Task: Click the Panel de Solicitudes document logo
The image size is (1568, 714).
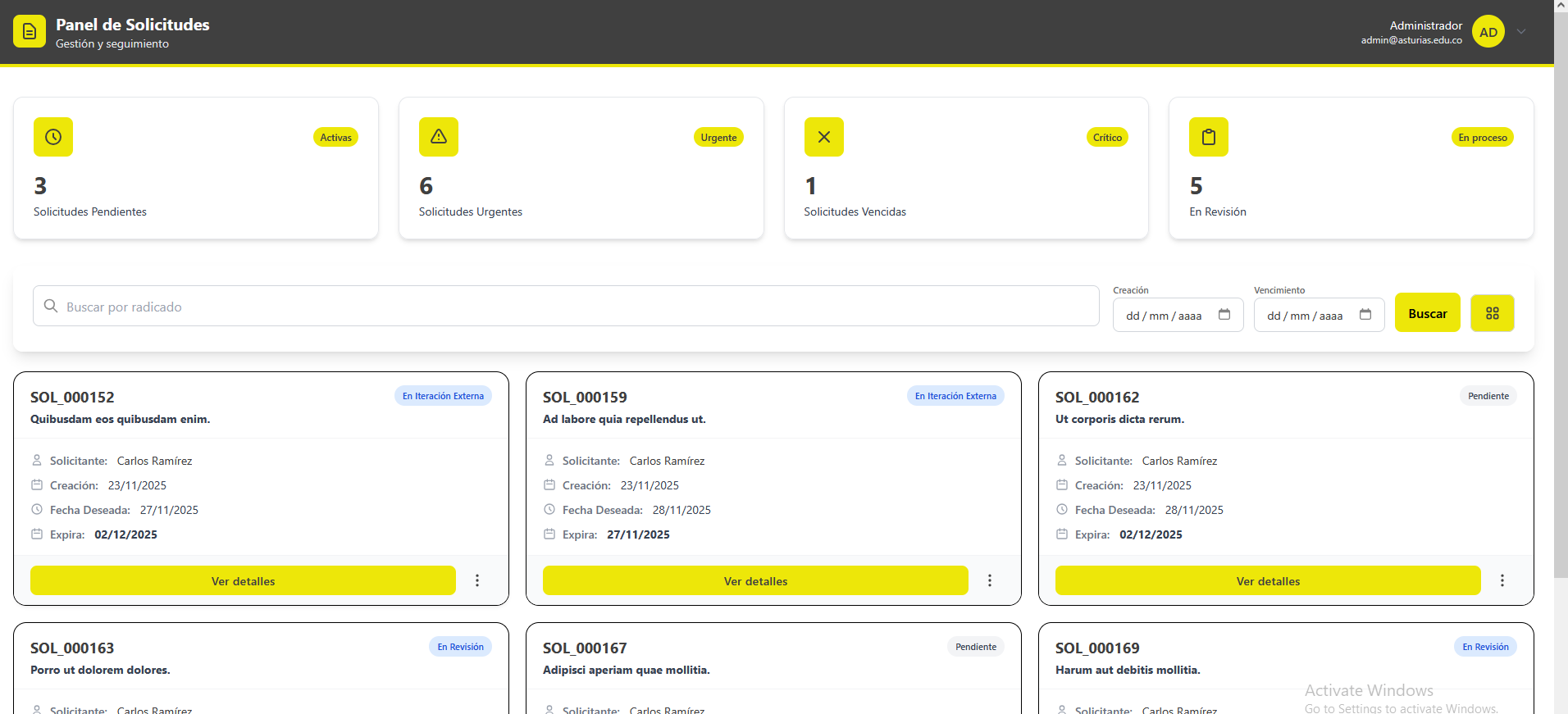Action: [x=30, y=32]
